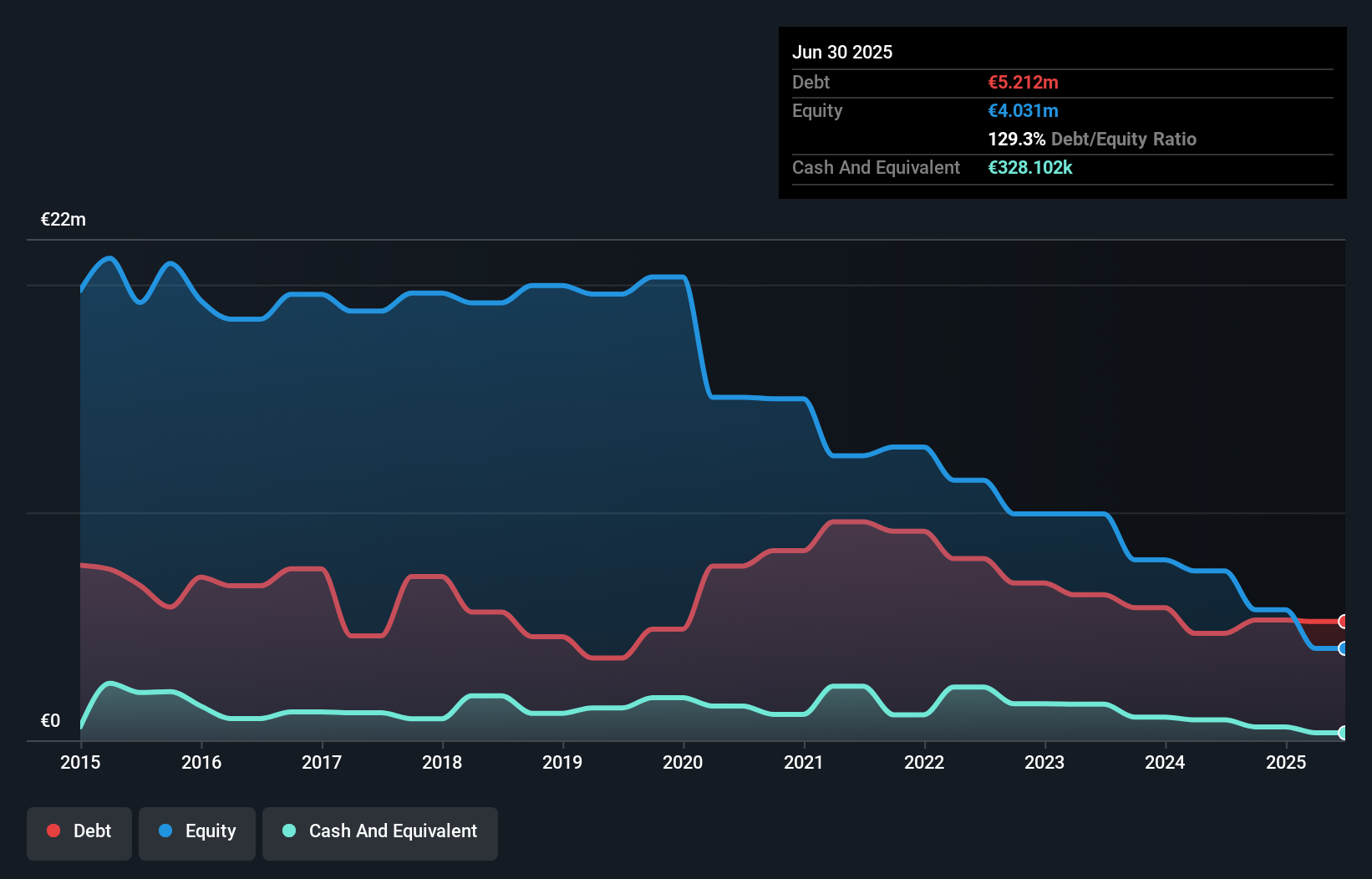Toggle the Equity series visibility

(196, 831)
